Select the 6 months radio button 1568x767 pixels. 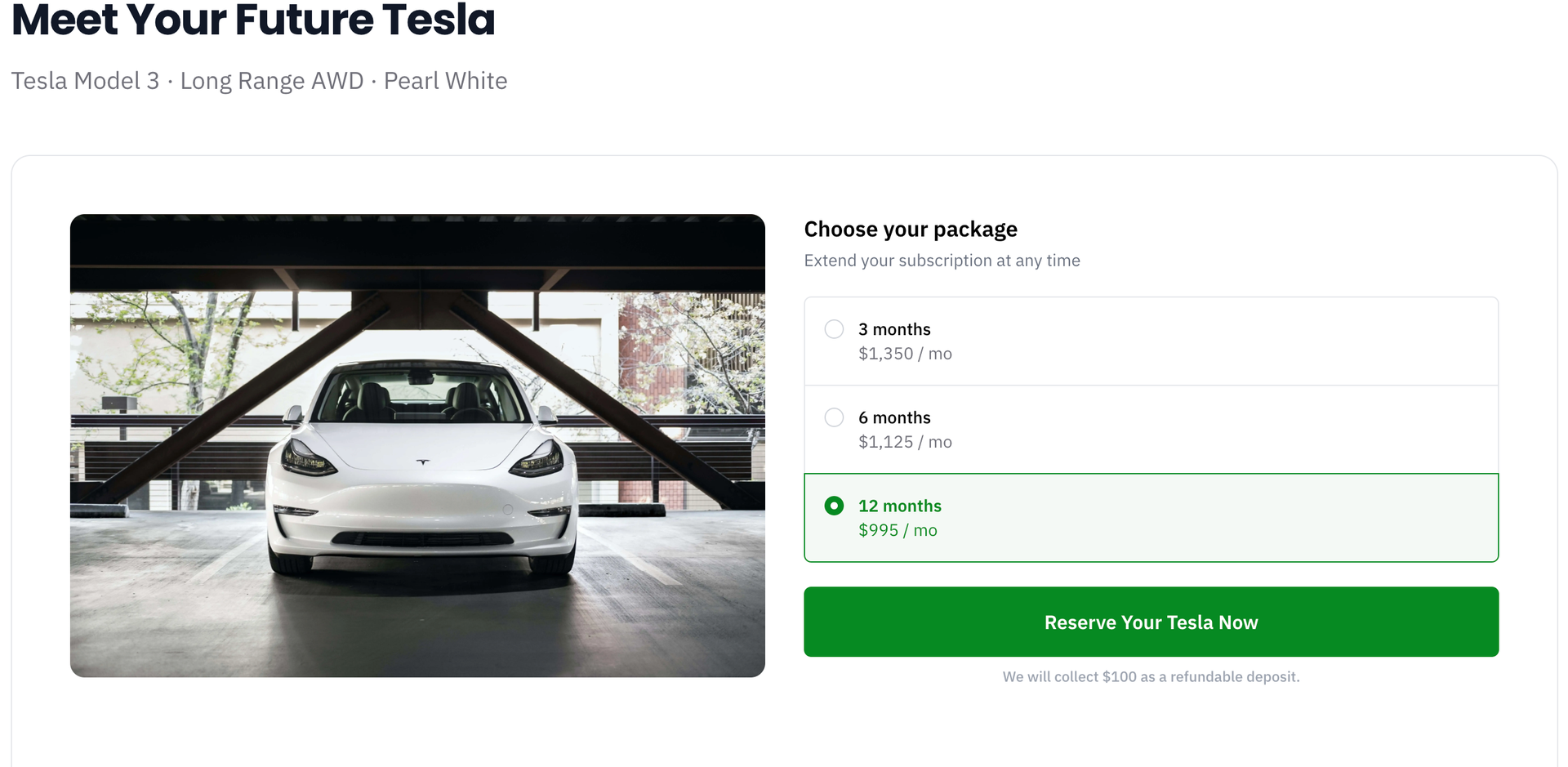click(834, 417)
